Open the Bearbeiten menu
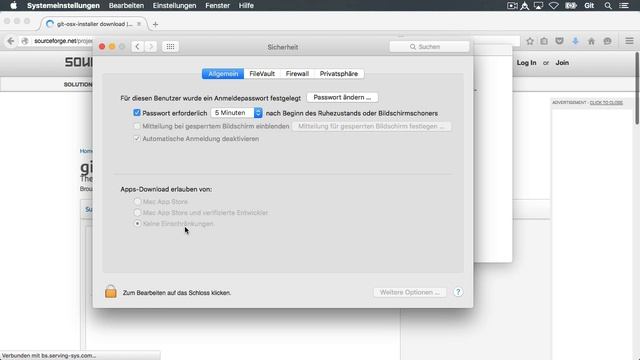 126,6
